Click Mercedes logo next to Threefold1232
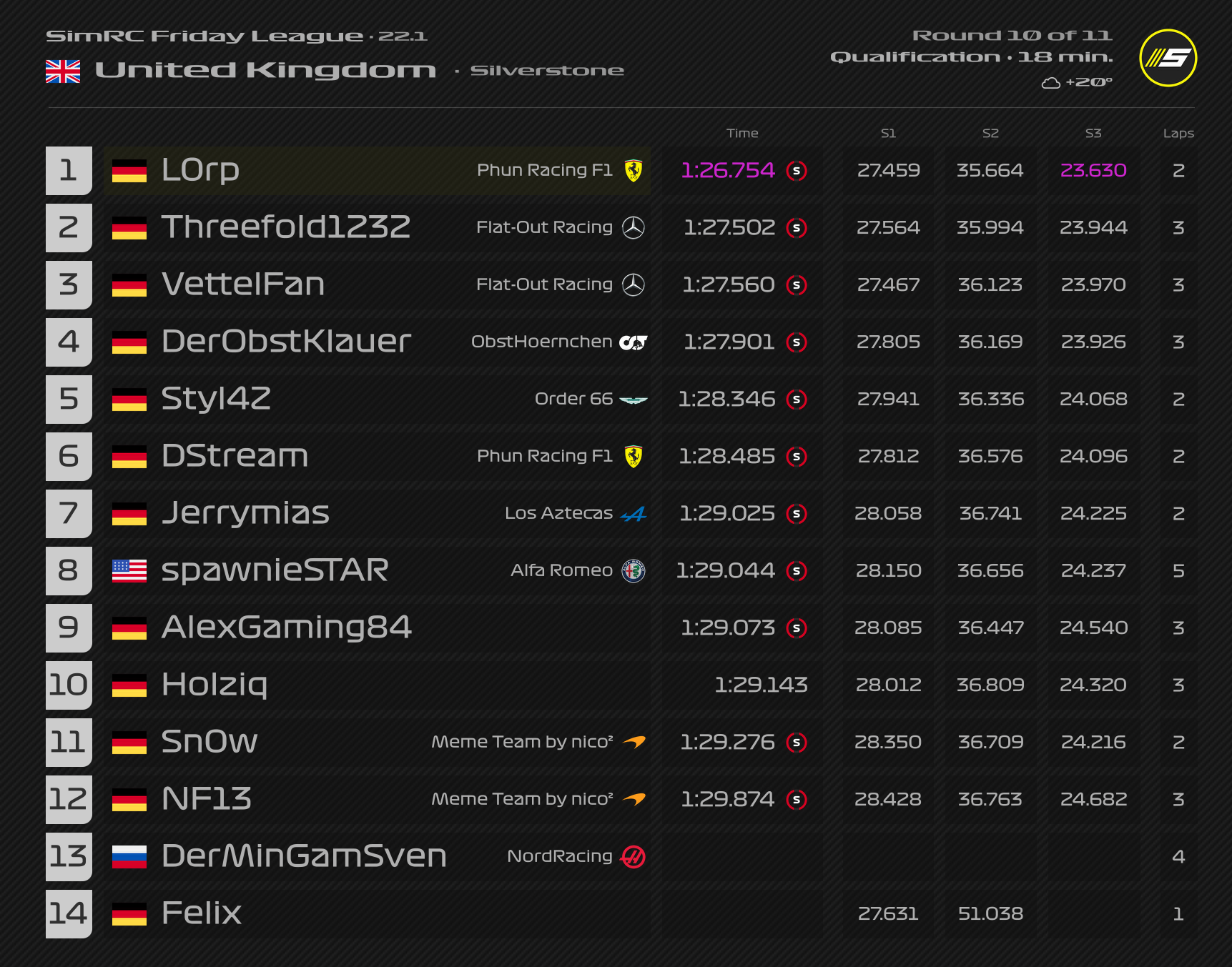The image size is (1232, 967). 634,228
